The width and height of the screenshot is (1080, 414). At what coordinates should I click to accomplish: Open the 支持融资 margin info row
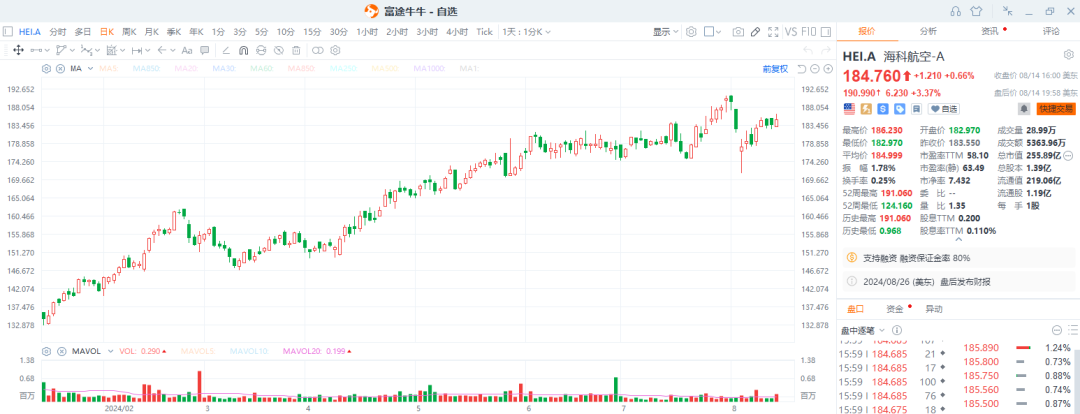pyautogui.click(x=958, y=258)
